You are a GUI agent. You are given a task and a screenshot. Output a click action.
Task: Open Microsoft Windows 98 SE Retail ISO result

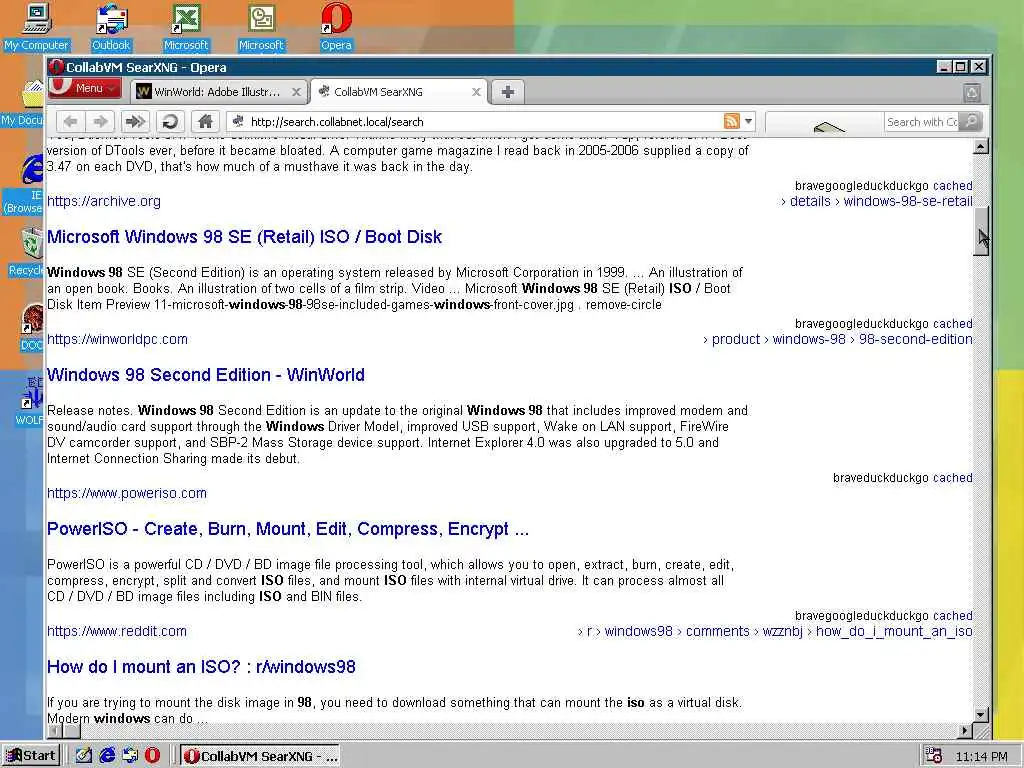coord(244,236)
